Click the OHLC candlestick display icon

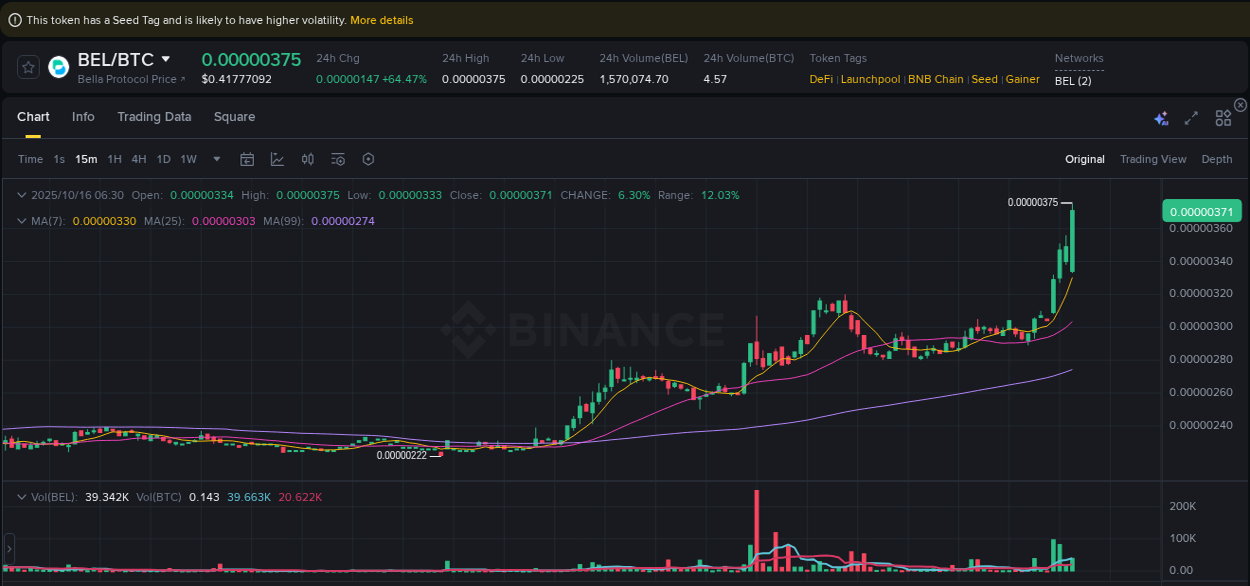308,159
